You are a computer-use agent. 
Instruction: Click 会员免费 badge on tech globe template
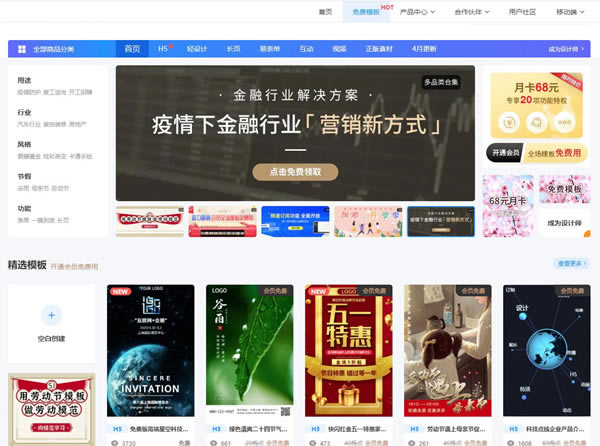[573, 291]
